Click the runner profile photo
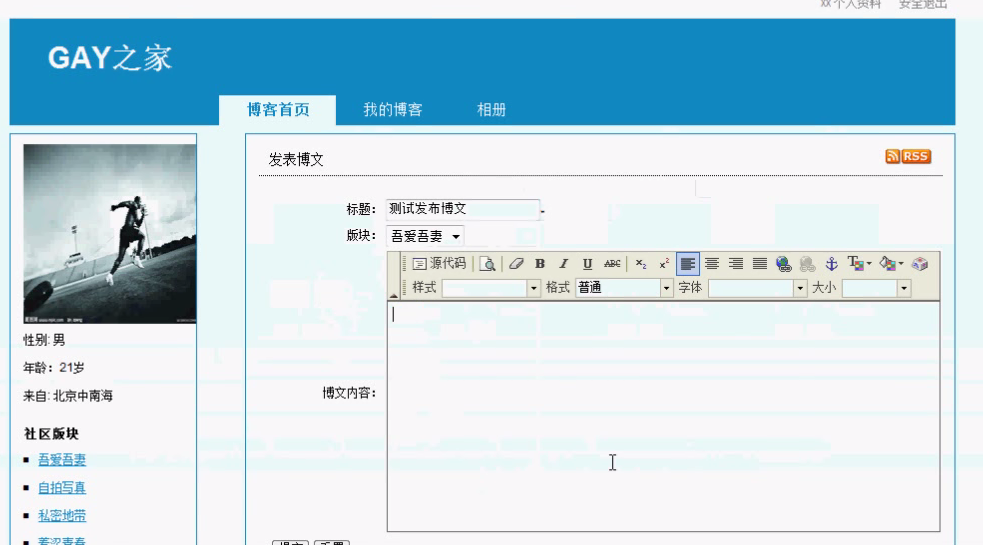Image resolution: width=983 pixels, height=545 pixels. click(x=110, y=234)
